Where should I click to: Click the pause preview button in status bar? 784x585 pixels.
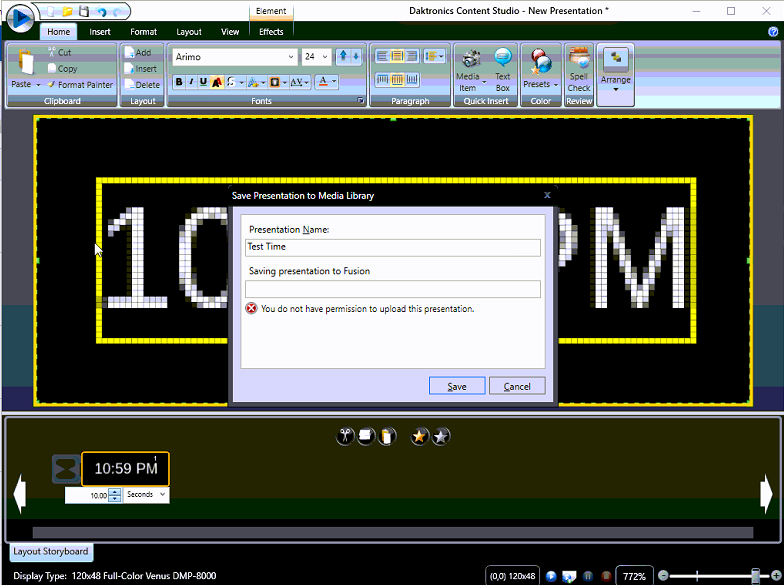(x=588, y=576)
